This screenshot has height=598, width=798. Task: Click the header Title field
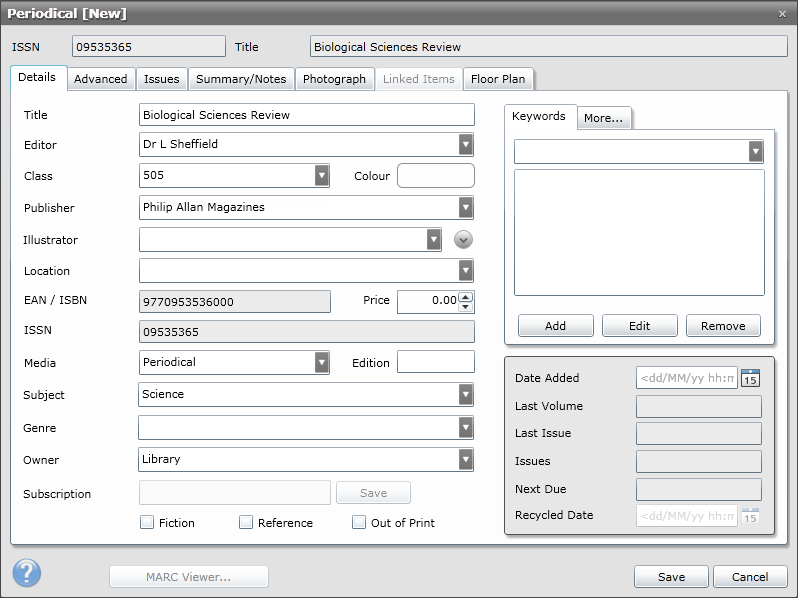coord(549,46)
